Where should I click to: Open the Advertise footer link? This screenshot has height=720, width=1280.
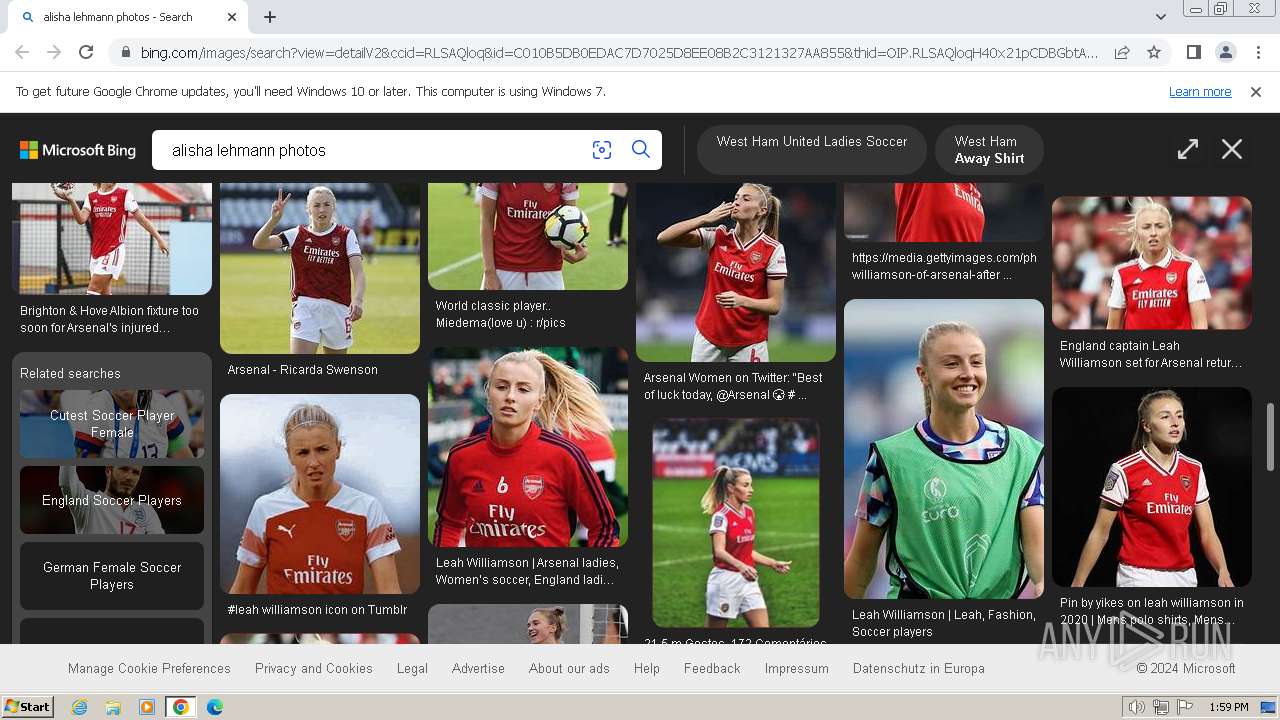point(478,668)
